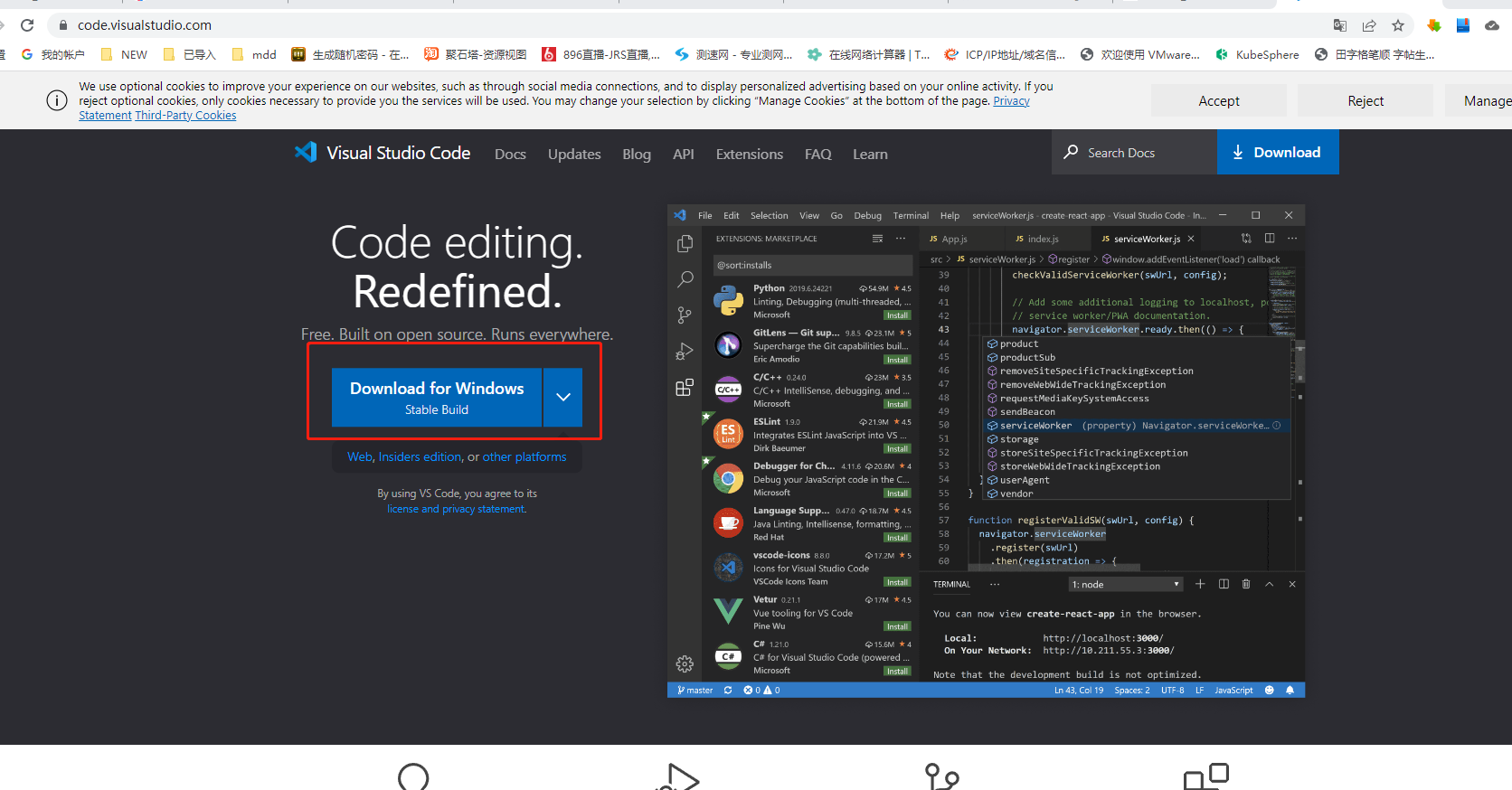Open the FAQ nav item
This screenshot has height=790, width=1512.
coord(818,154)
